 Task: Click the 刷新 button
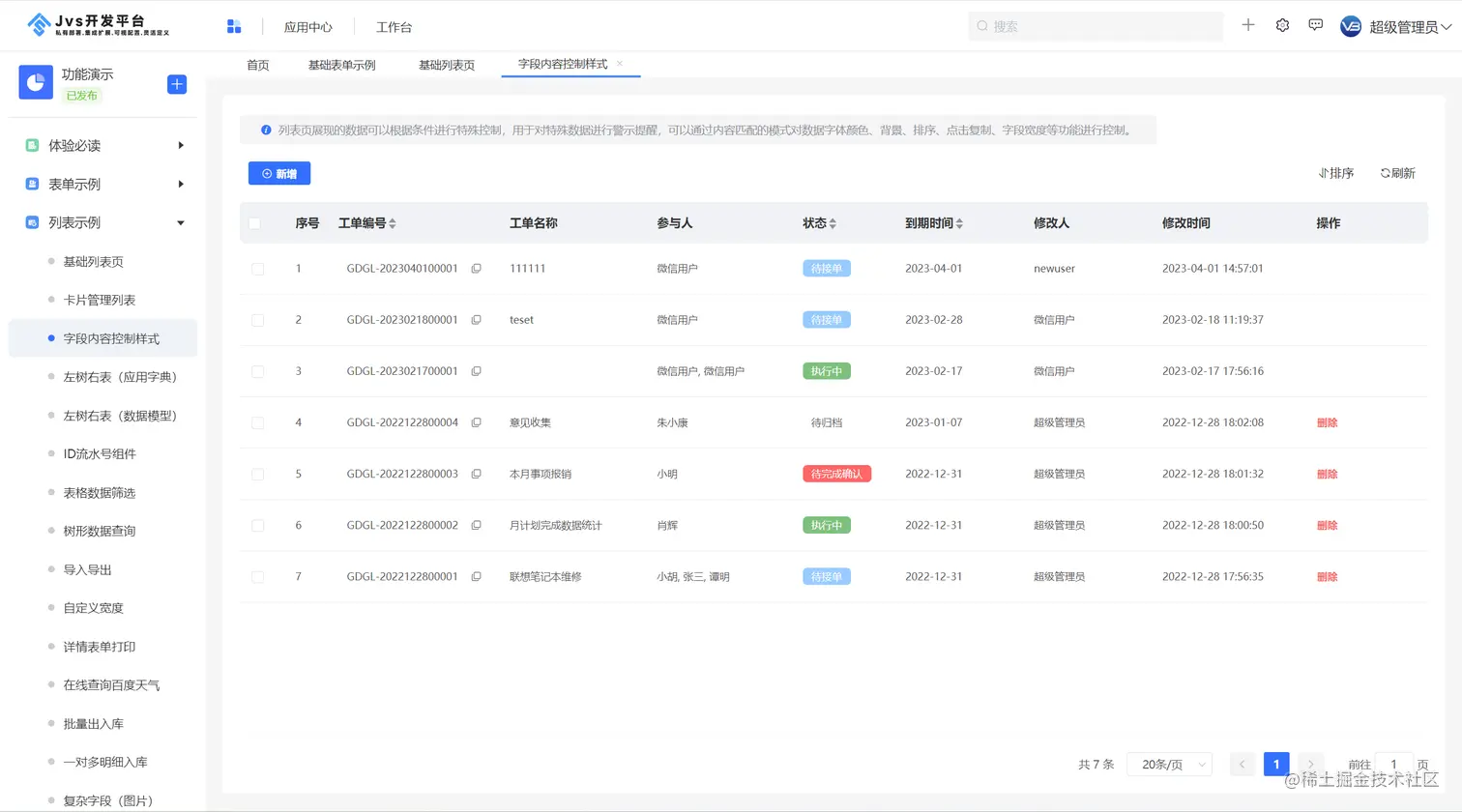point(1398,173)
